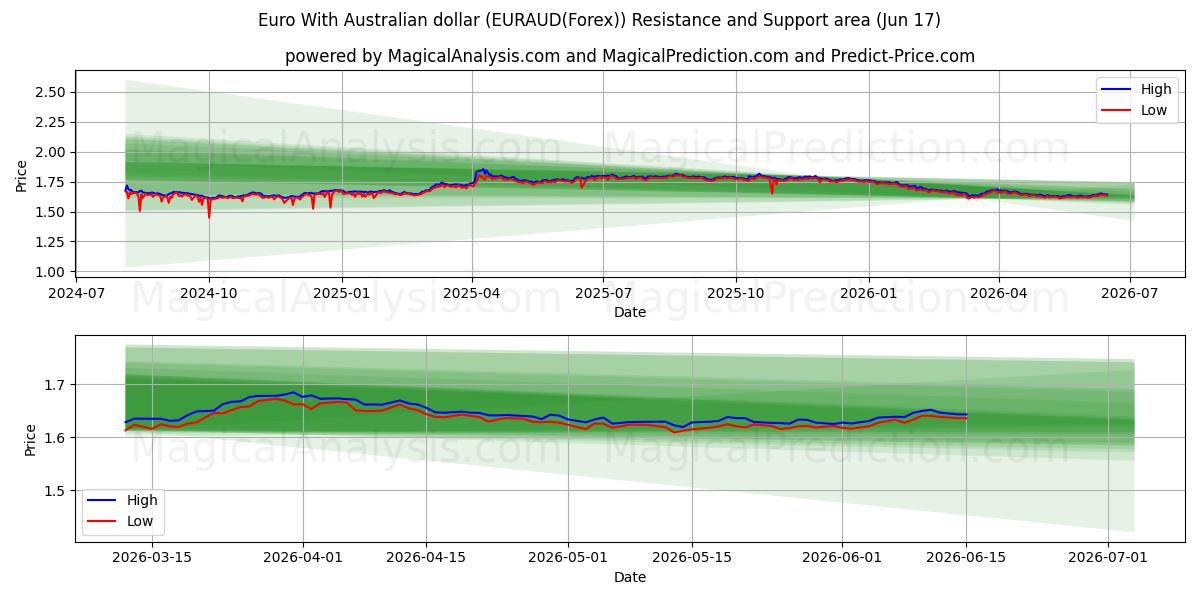1200x600 pixels.
Task: Click the '2.00' price tick in top chart
Action: click(51, 152)
